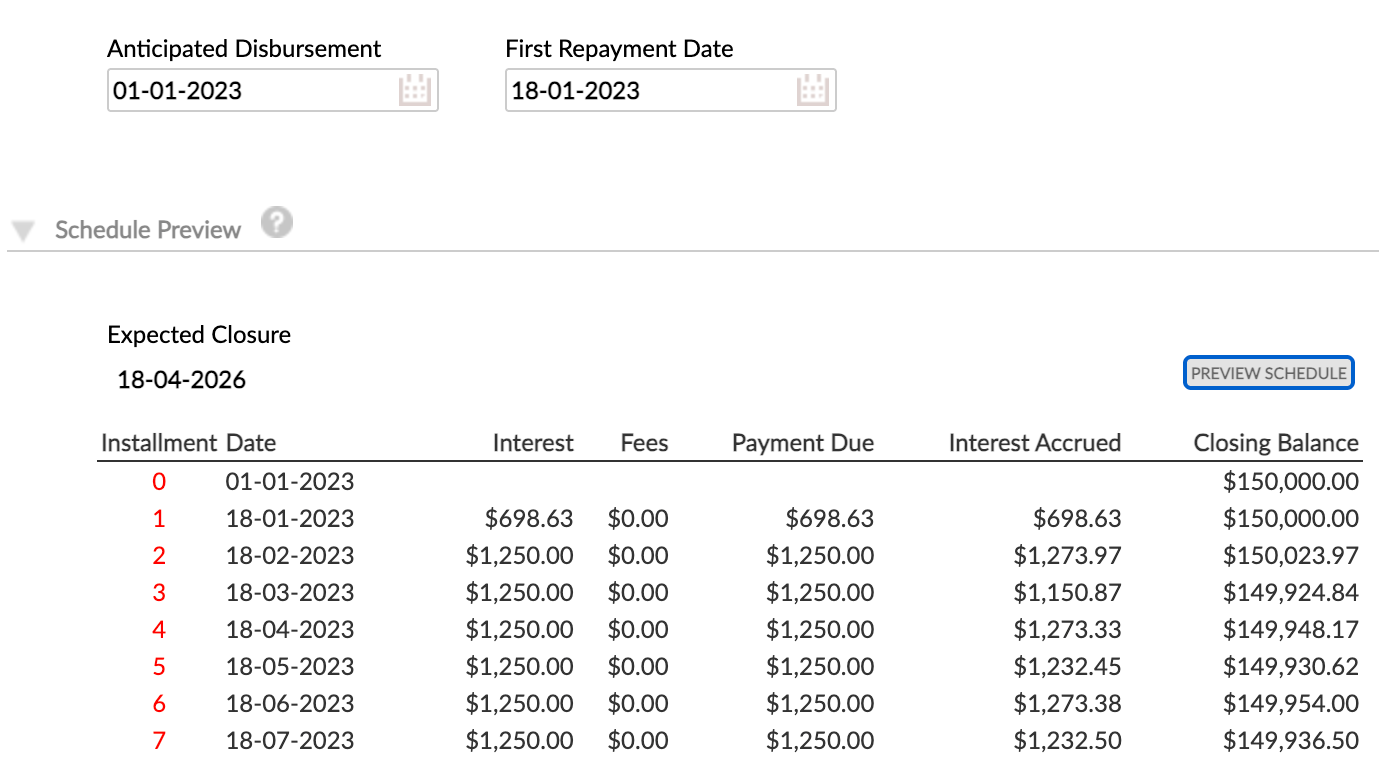Click the Schedule Preview help icon
Viewport: 1390px width, 760px height.
click(277, 223)
